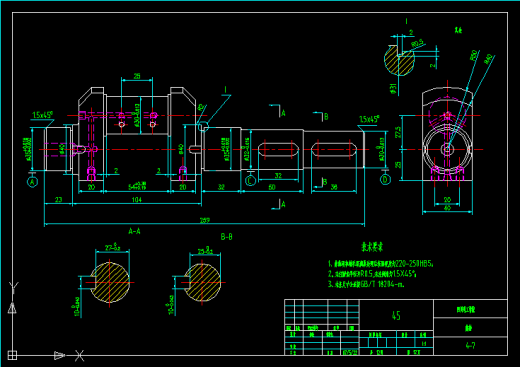Select the 10 keyway width dimension beside B-B circle
This screenshot has width=520, height=367.
(171, 304)
